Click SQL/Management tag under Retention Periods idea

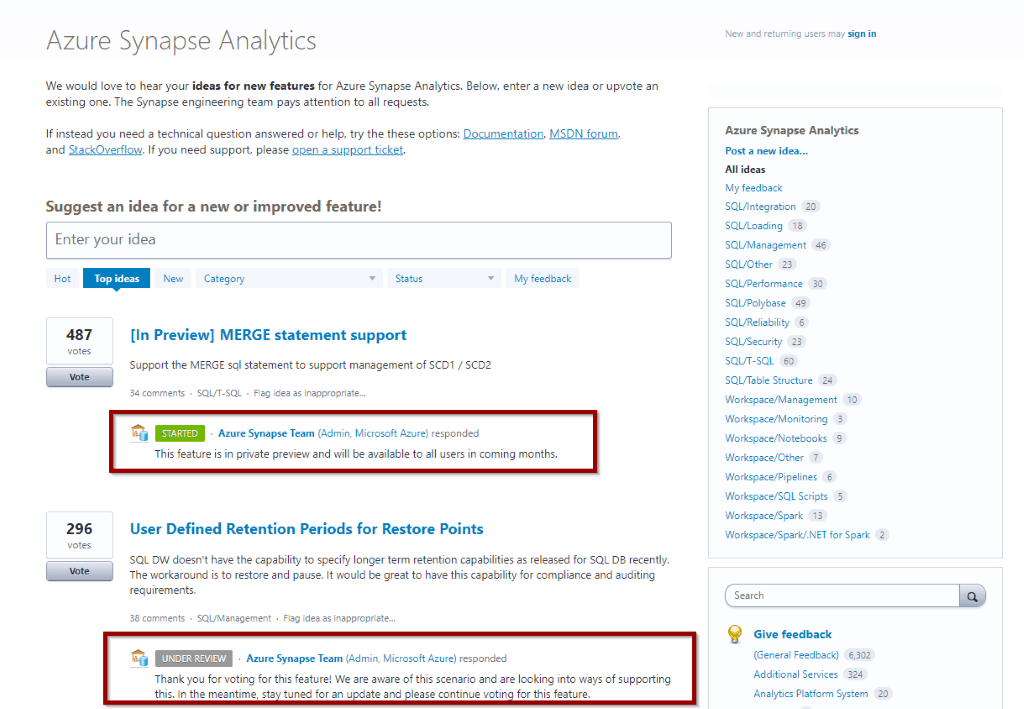(x=234, y=618)
